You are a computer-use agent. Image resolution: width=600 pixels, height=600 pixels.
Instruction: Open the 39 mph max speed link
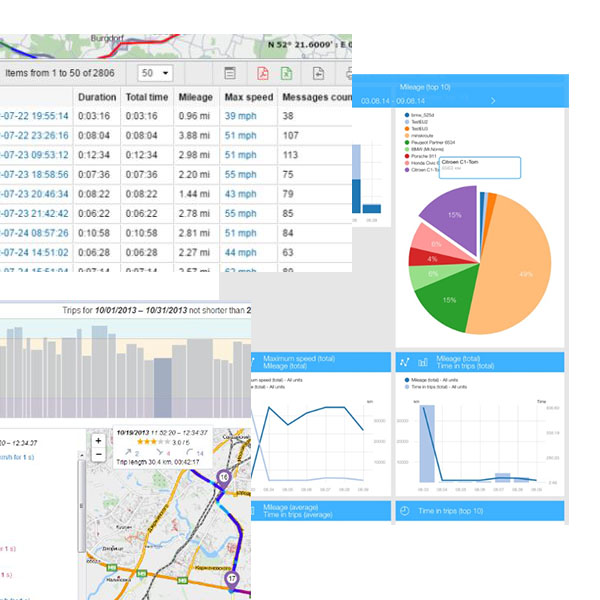coord(240,116)
